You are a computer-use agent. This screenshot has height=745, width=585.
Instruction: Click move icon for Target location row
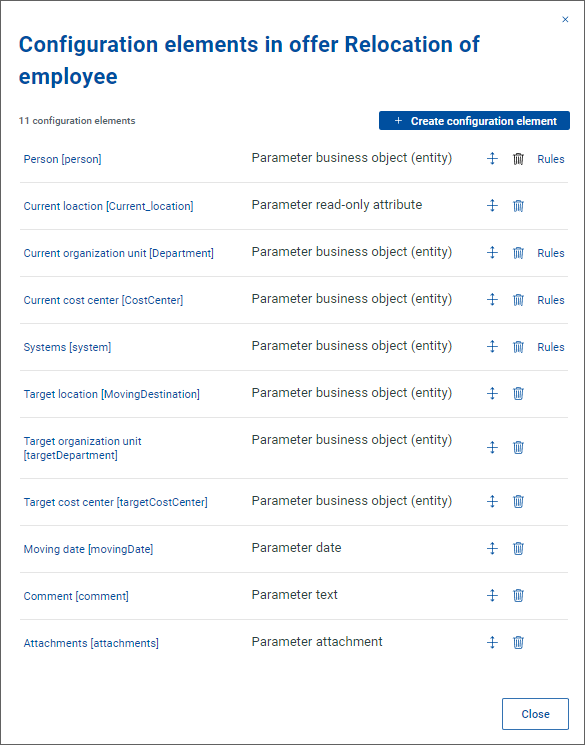click(492, 393)
